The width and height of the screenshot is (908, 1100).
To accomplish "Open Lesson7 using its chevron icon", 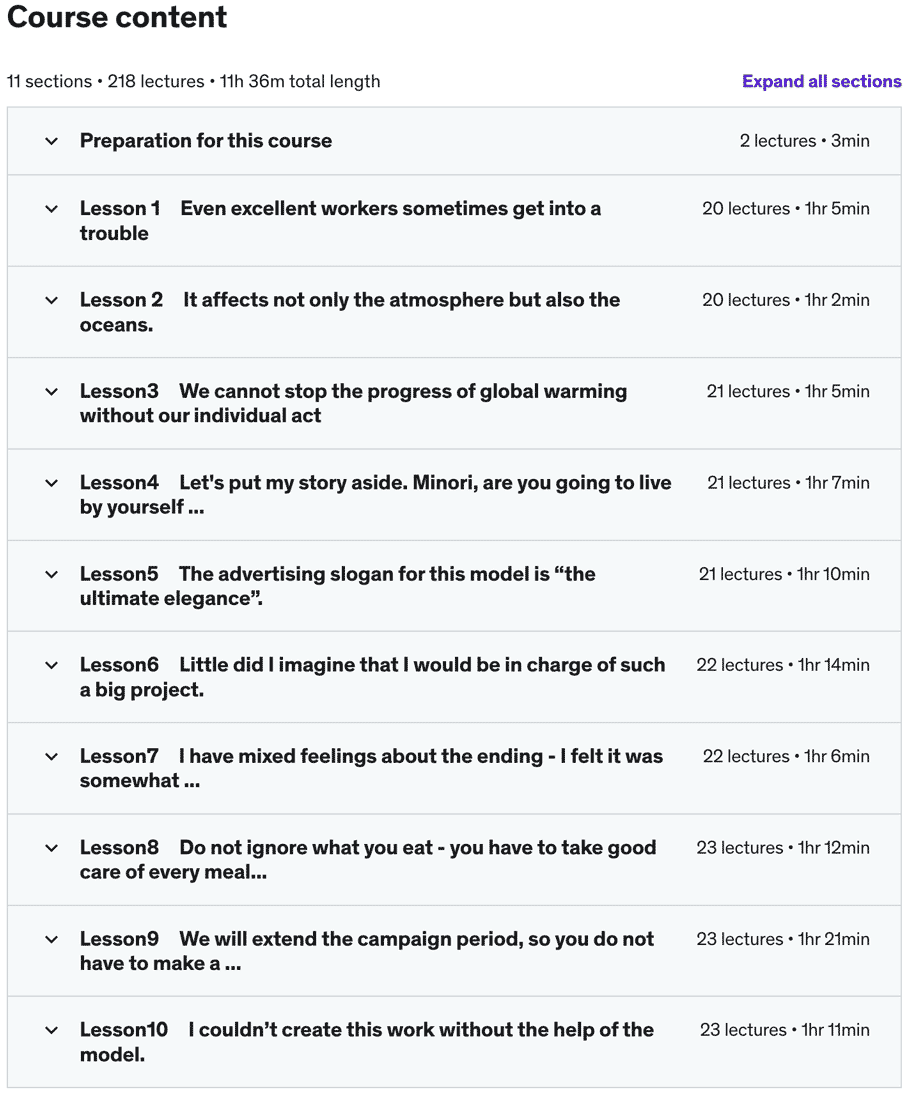I will point(52,757).
